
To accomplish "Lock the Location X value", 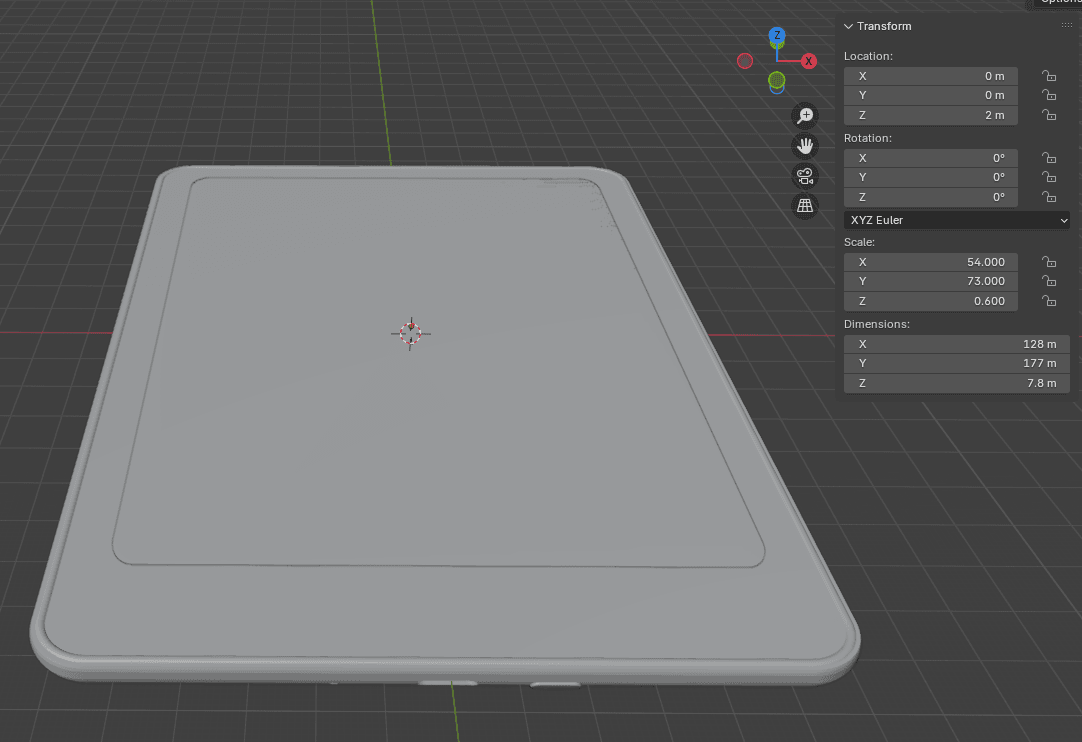I will pos(1049,76).
